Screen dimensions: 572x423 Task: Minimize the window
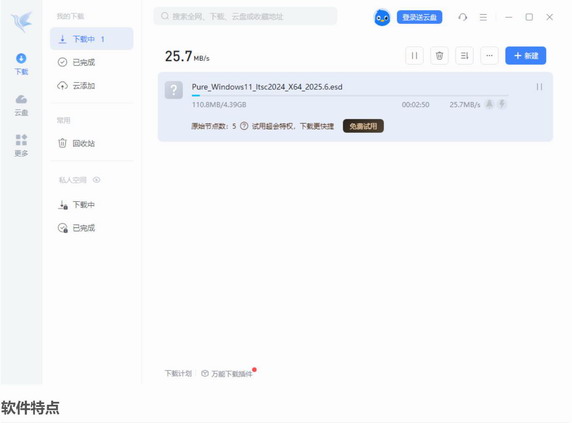509,17
